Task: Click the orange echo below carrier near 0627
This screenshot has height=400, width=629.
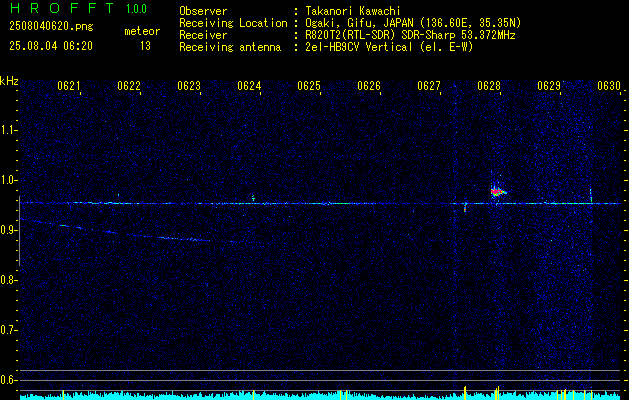Action: [x=465, y=209]
